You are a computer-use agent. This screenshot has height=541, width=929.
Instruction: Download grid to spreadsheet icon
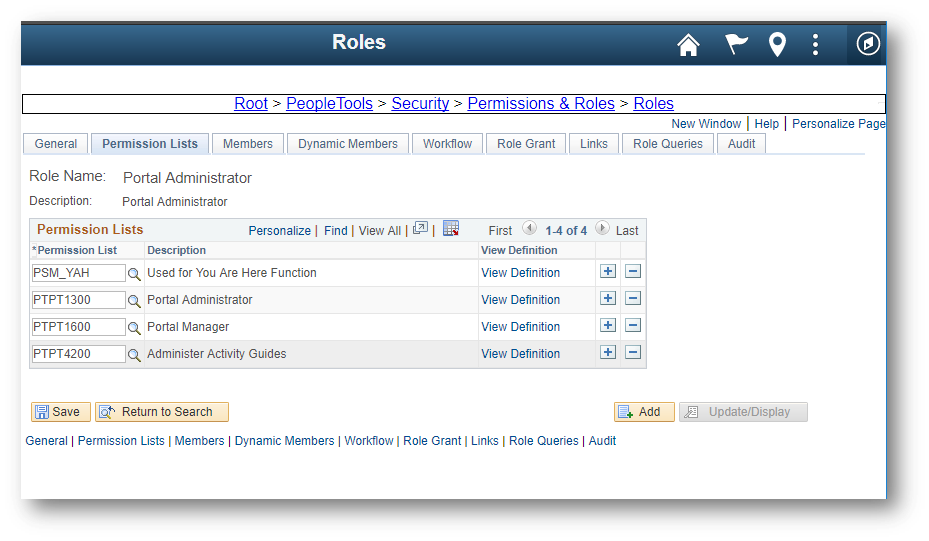click(451, 228)
